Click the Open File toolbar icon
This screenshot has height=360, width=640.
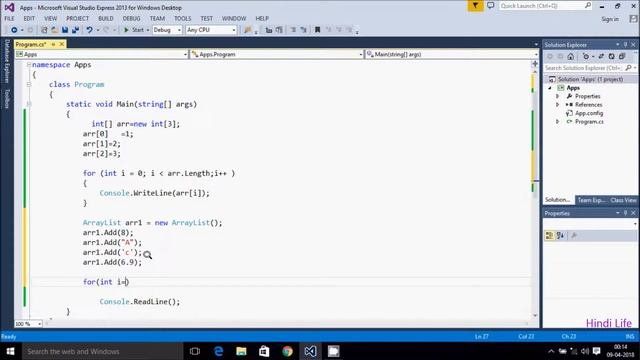coord(54,30)
